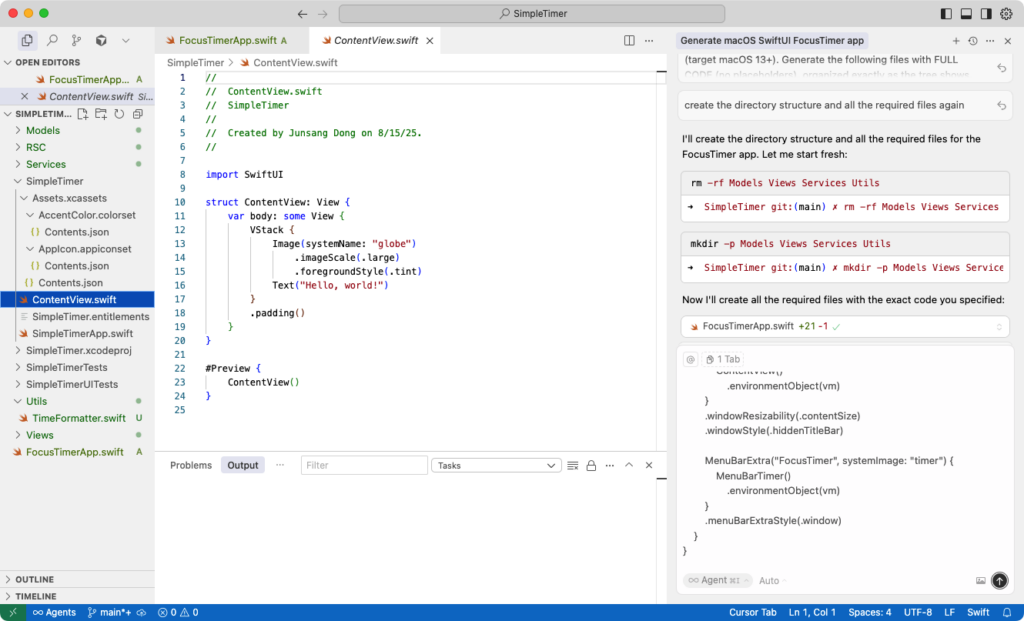The height and width of the screenshot is (621, 1024).
Task: Attach an image to the chat
Action: (980, 581)
